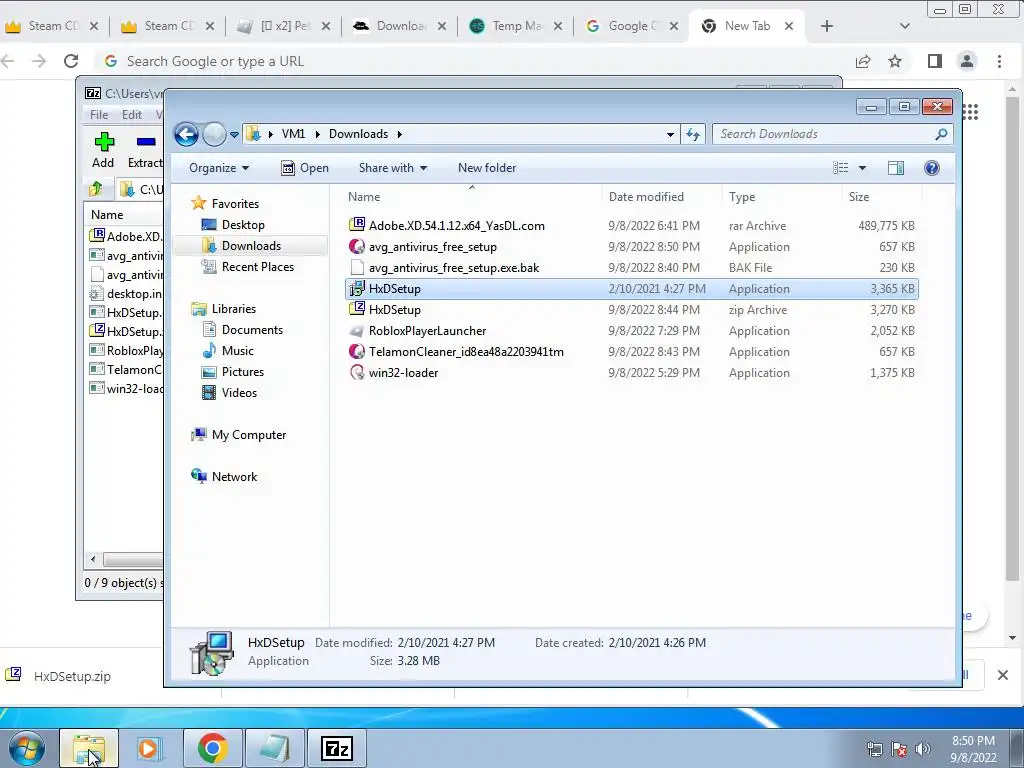This screenshot has height=768, width=1024.
Task: Click Extract in the 7-Zip window
Action: 145,150
